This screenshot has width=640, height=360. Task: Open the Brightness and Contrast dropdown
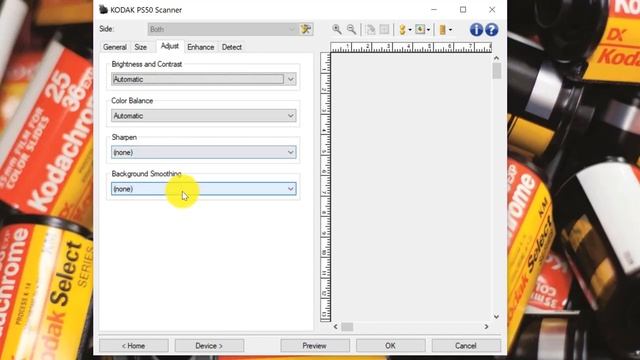tap(204, 79)
